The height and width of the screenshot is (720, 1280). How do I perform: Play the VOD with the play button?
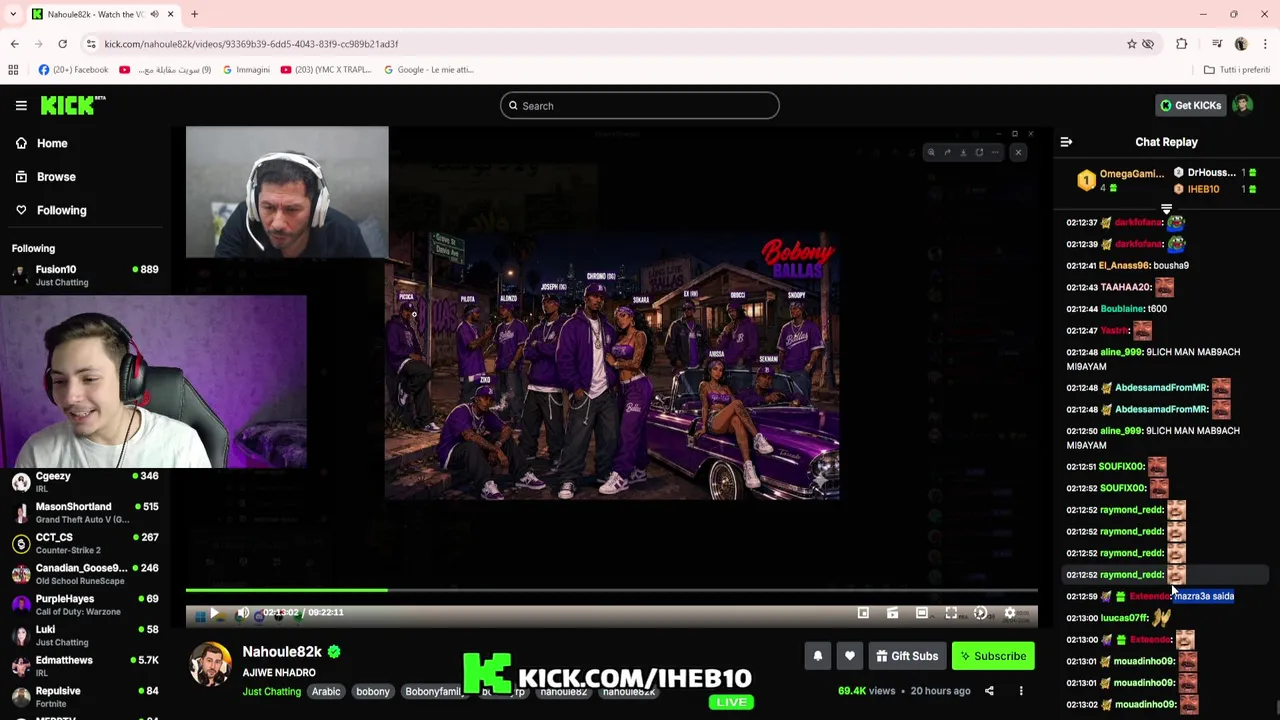point(213,613)
